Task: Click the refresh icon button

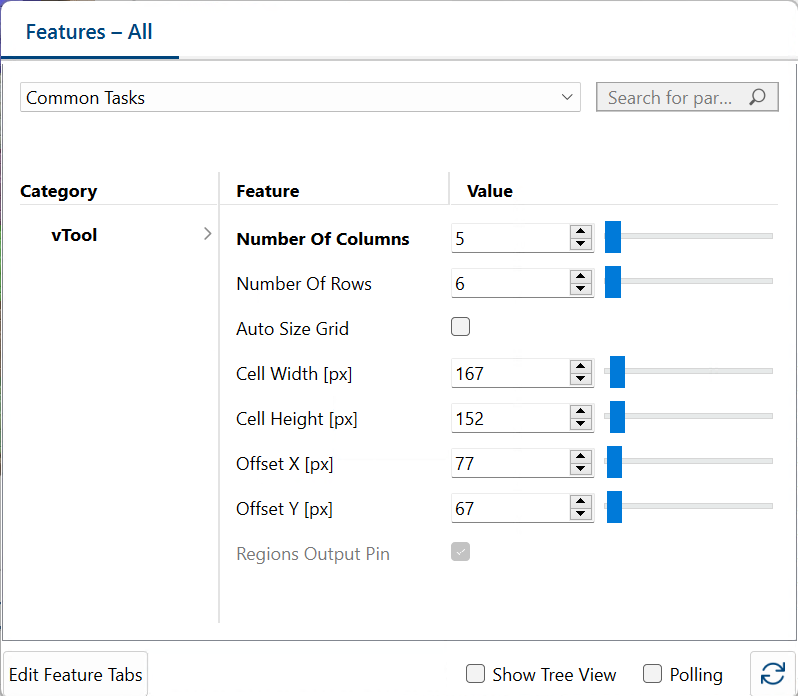Action: (772, 673)
